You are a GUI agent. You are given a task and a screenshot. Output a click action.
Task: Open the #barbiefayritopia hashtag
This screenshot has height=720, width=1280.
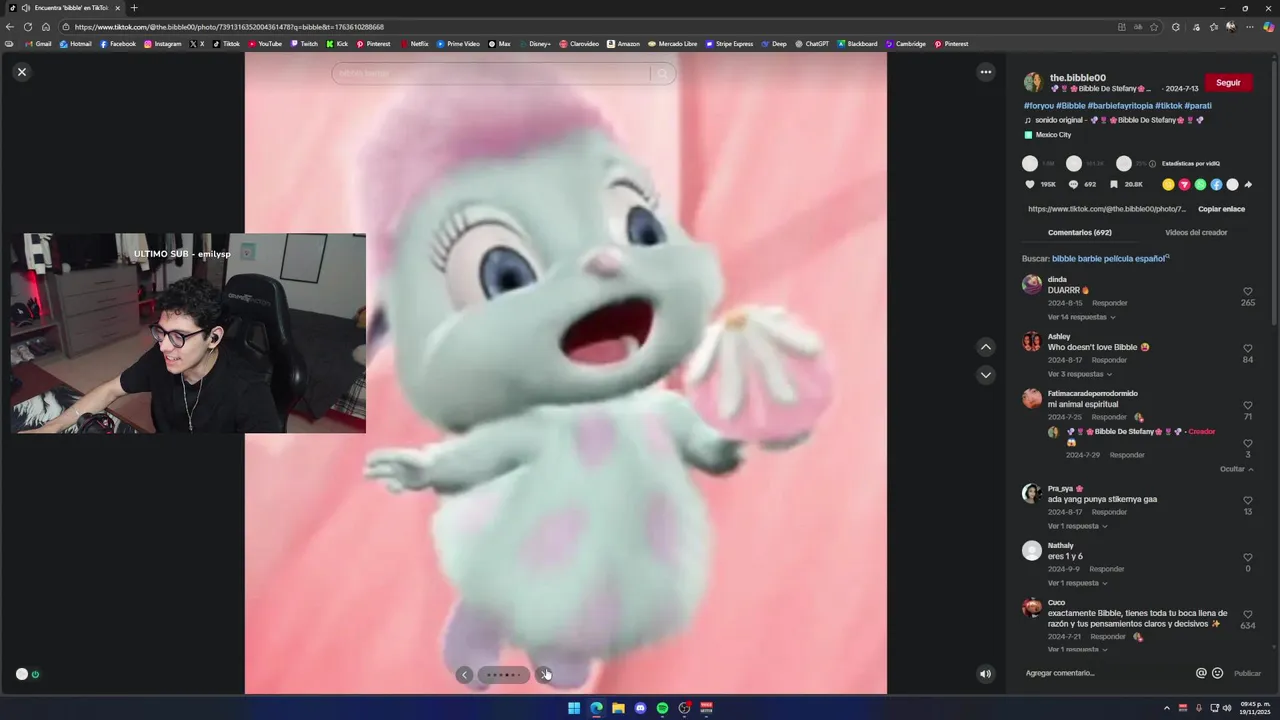point(1120,106)
